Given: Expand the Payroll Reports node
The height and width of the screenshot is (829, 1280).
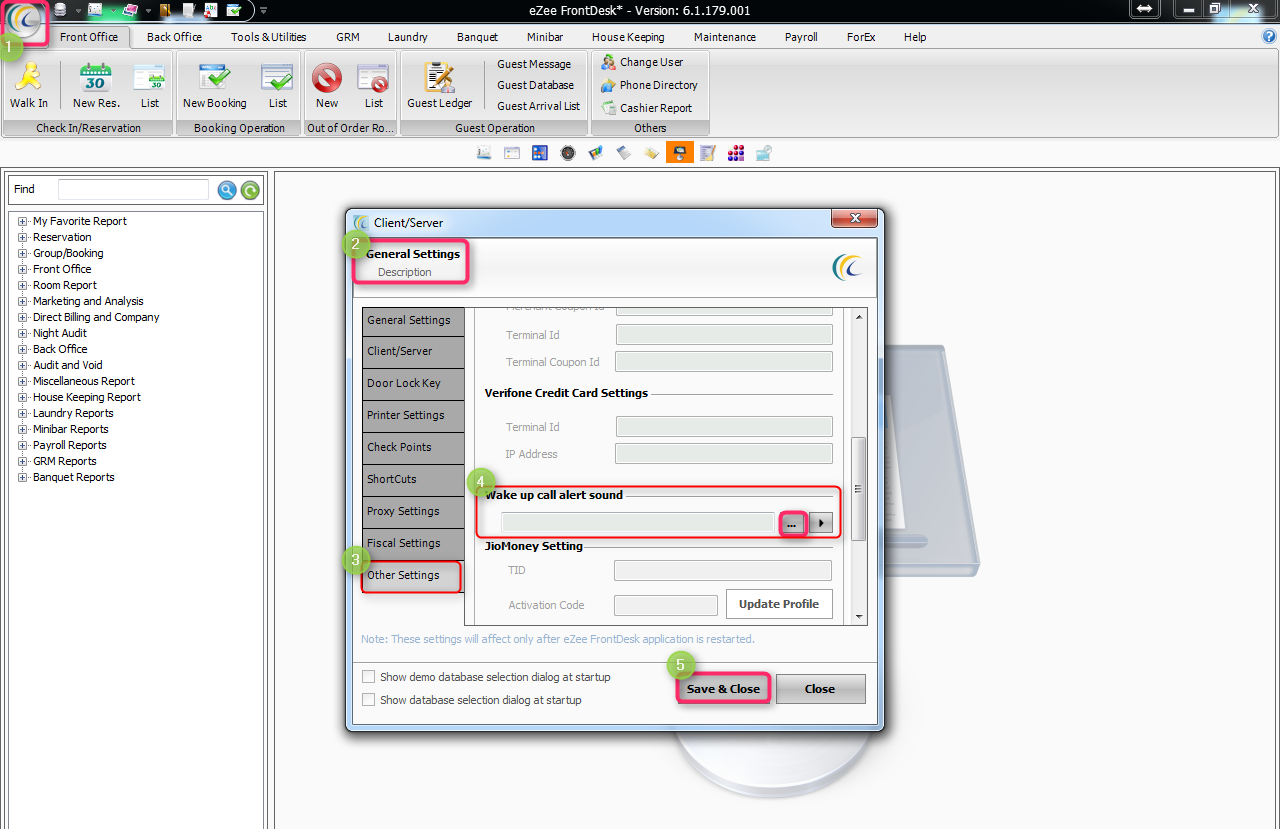Looking at the screenshot, I should (22, 445).
